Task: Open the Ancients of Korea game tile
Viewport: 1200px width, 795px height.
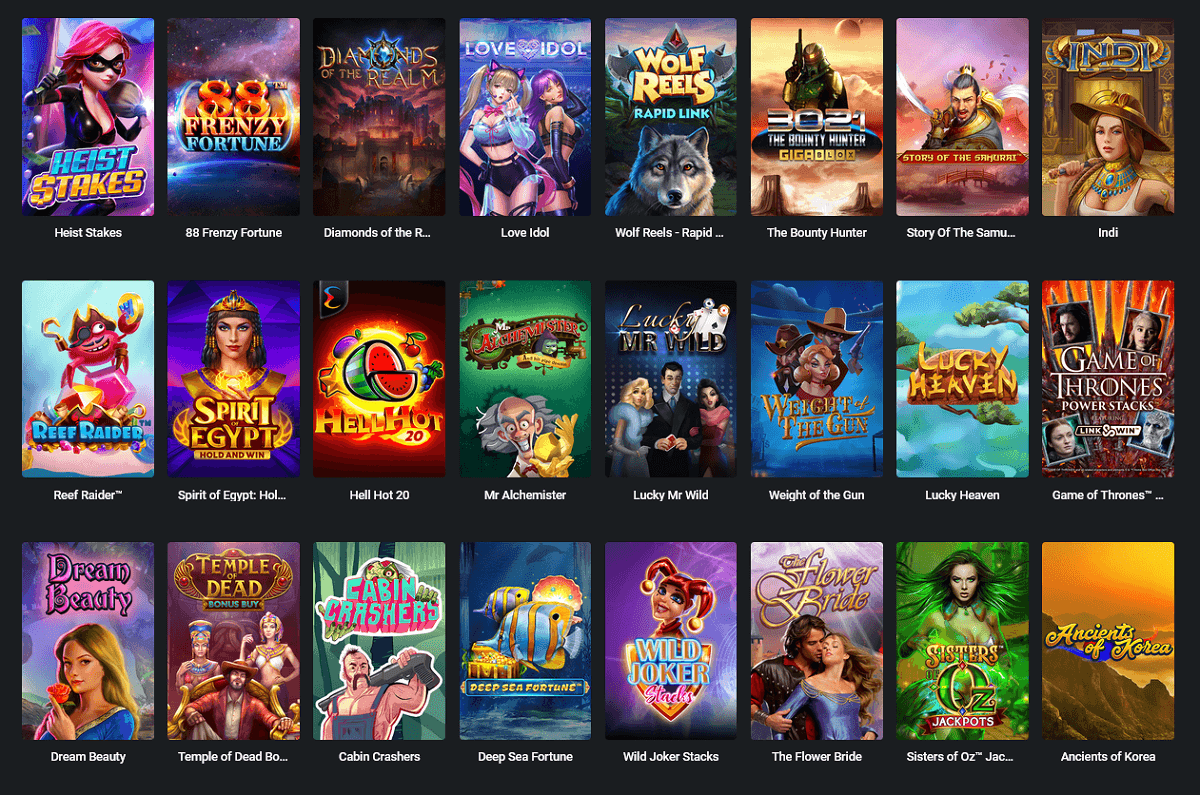Action: coord(1108,641)
